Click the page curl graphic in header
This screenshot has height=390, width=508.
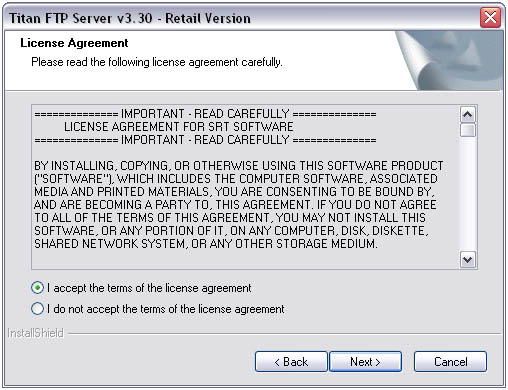tap(449, 61)
